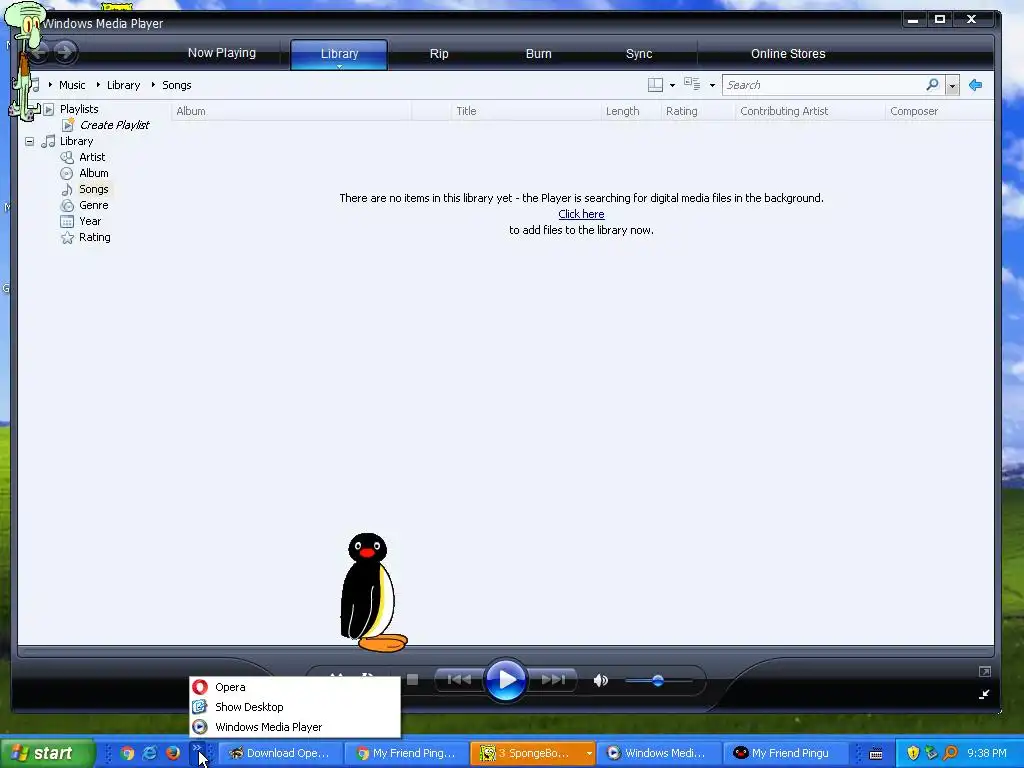Sort by the Length column header
Screen dimensions: 1024x768
[x=631, y=111]
